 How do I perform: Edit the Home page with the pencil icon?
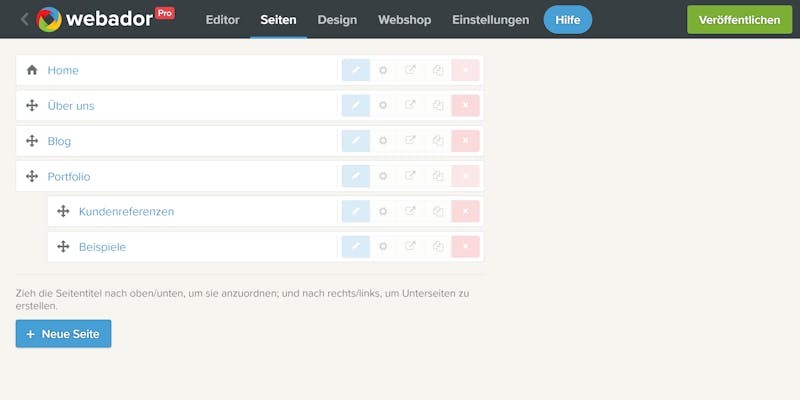(x=356, y=70)
